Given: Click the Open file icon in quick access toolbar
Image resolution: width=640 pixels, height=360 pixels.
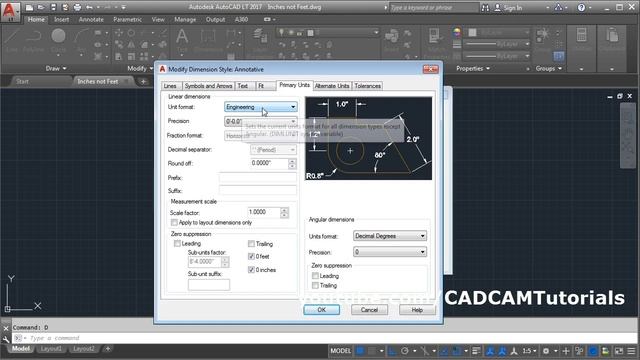Looking at the screenshot, I should tap(41, 7).
